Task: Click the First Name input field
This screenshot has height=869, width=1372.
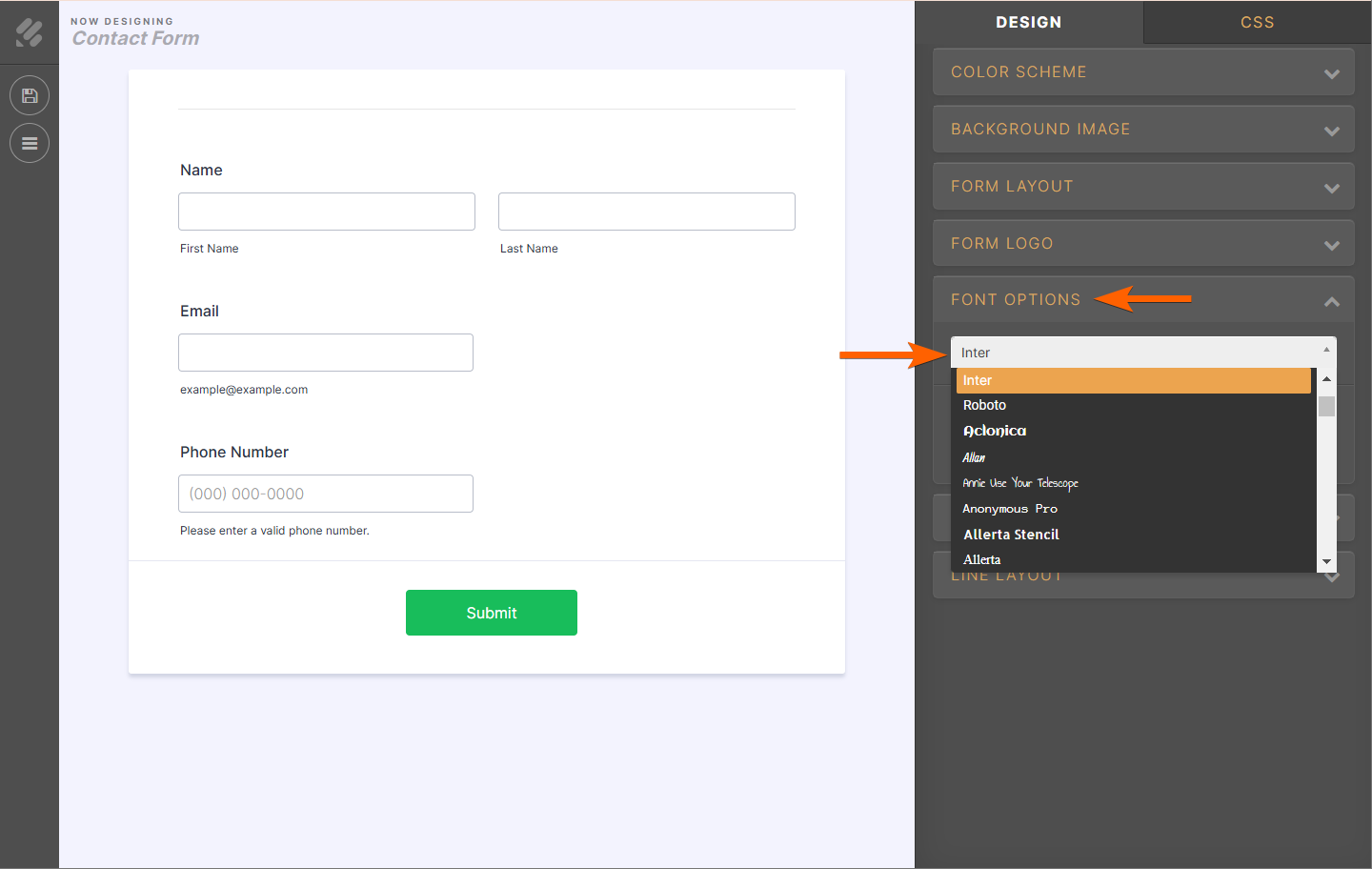Action: [x=326, y=211]
